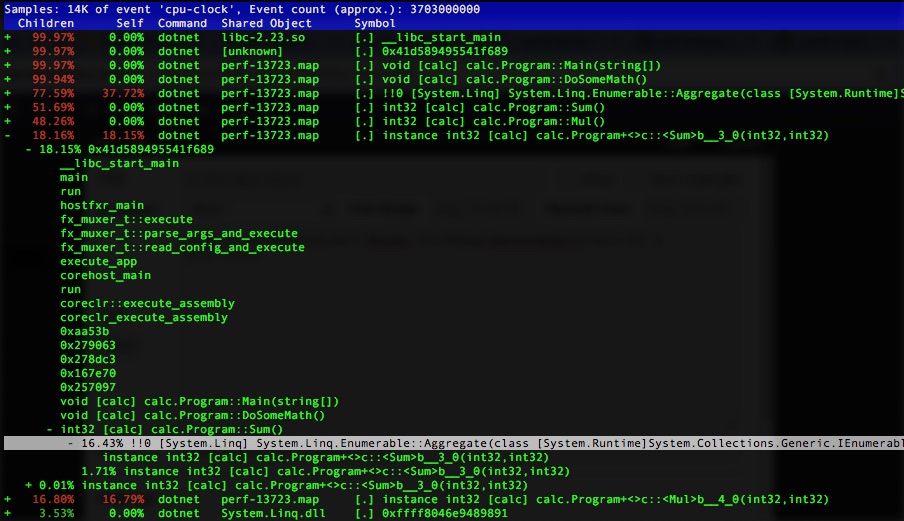
Task: Collapse the 18.15% 0x41d589495541f689 call chain
Action: pyautogui.click(x=28, y=149)
